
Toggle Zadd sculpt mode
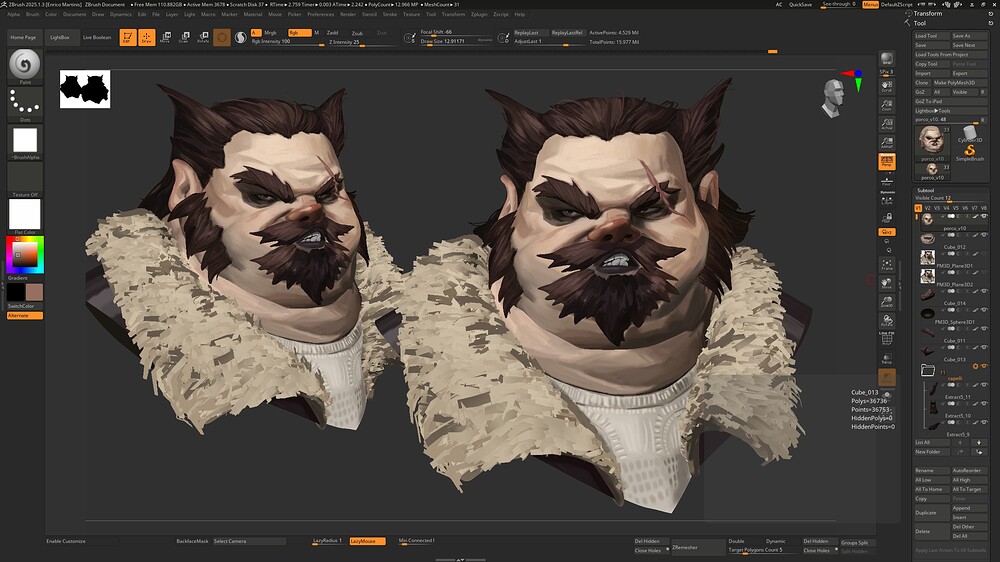[332, 33]
